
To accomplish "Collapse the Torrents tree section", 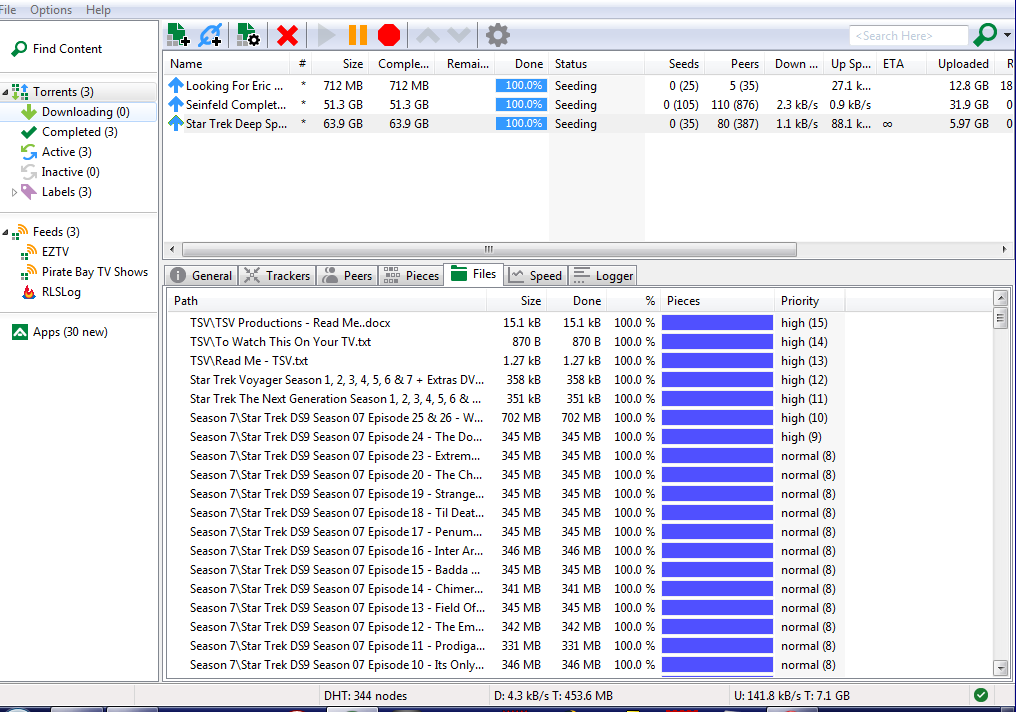I will click(x=6, y=93).
